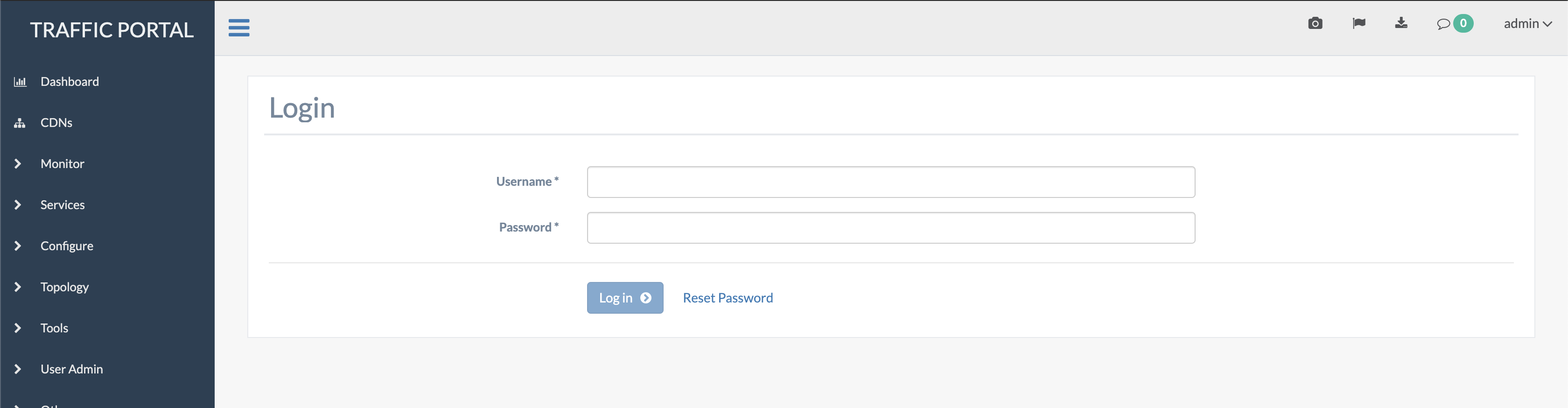Expand the Configure sidebar section

click(18, 246)
